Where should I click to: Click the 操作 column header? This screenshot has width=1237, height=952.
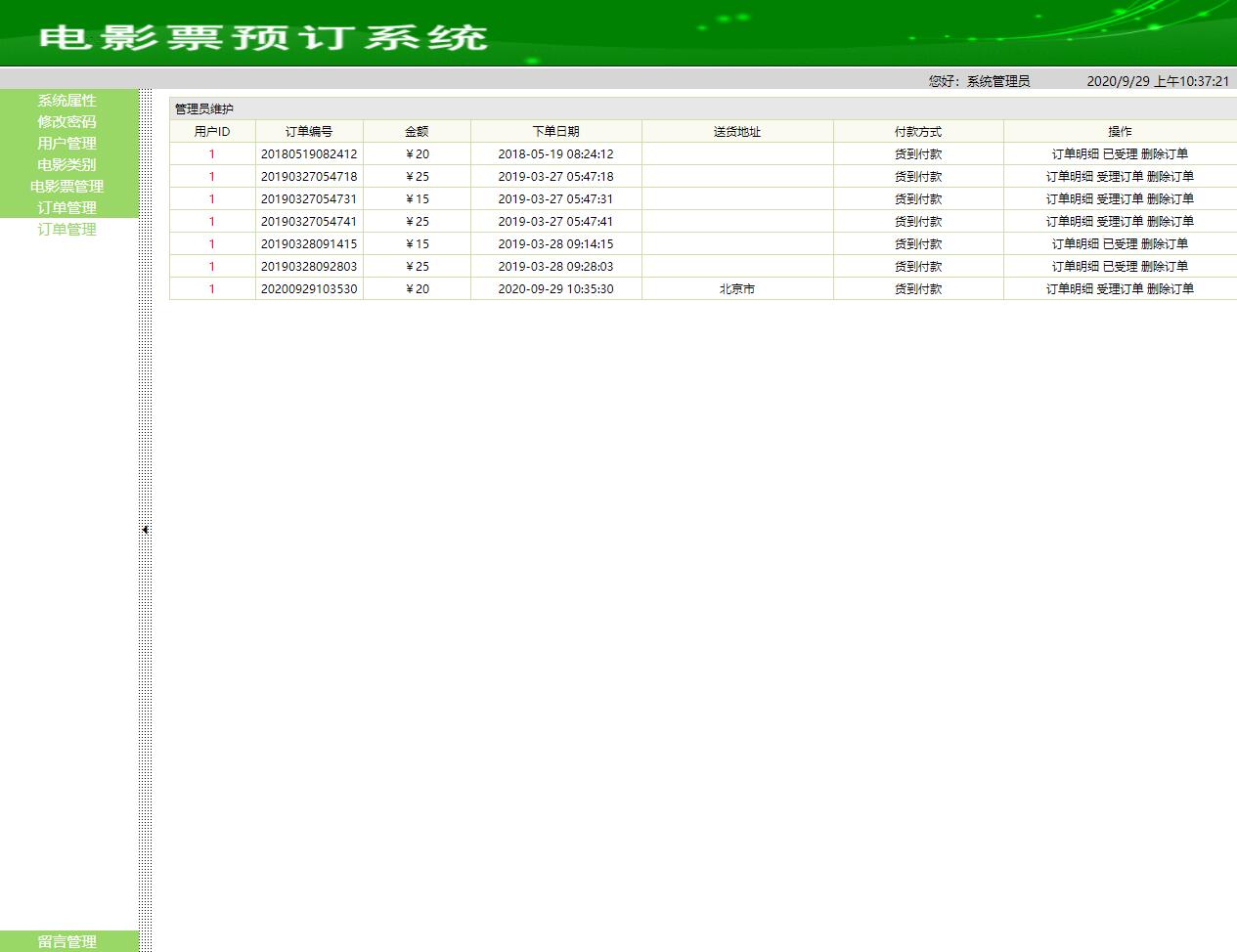point(1121,132)
